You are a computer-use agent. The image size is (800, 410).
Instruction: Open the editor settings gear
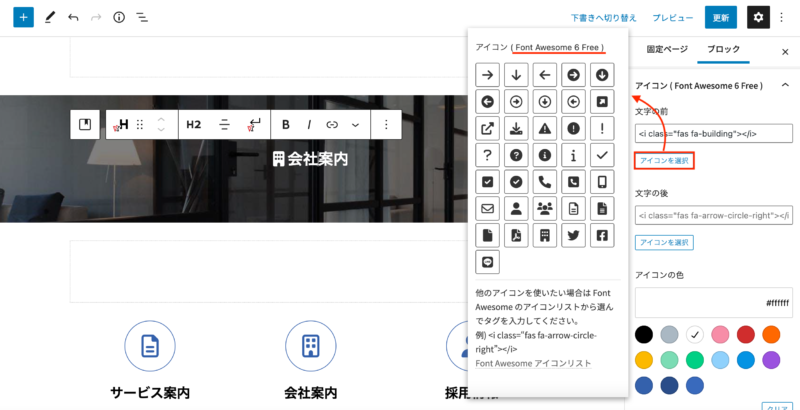click(x=759, y=18)
